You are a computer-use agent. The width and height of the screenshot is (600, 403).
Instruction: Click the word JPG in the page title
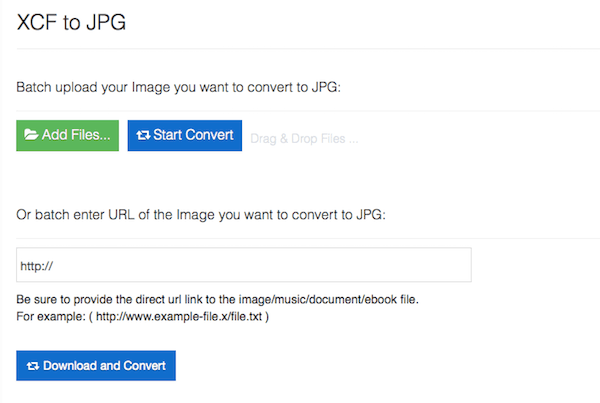(x=106, y=22)
